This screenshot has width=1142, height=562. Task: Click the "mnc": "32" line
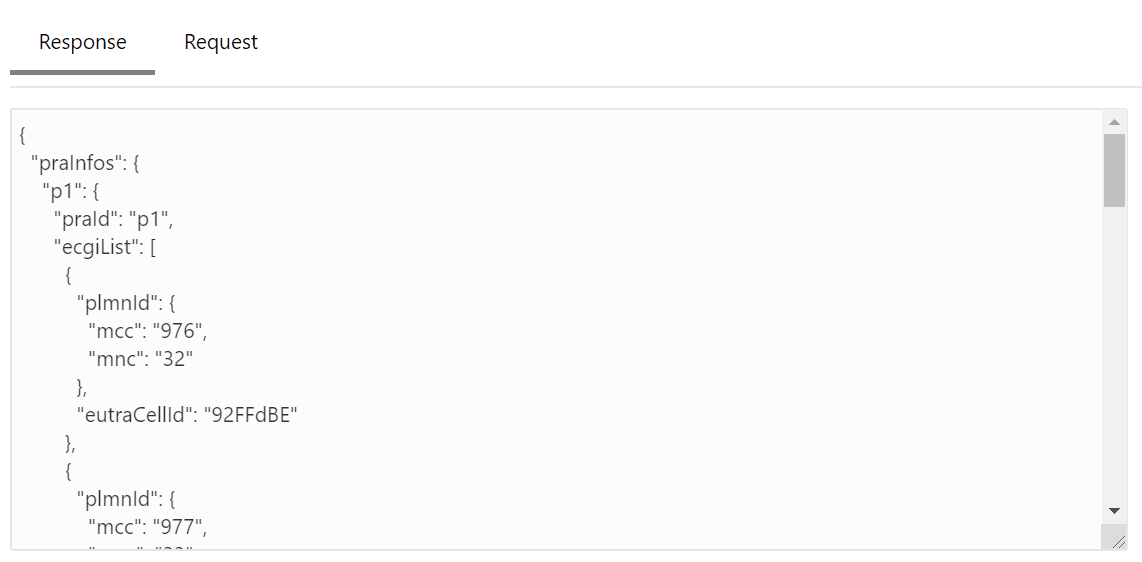(x=140, y=358)
